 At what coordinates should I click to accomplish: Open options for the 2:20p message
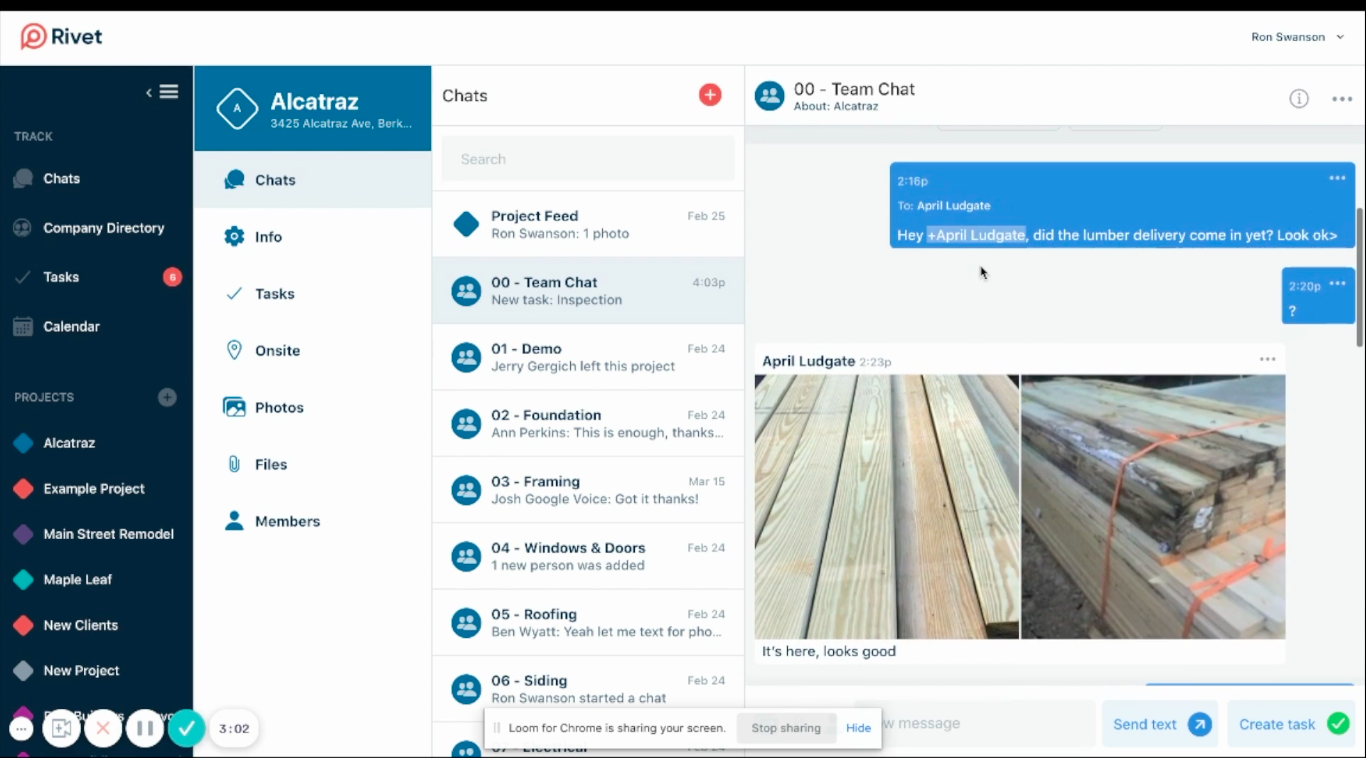(1338, 284)
